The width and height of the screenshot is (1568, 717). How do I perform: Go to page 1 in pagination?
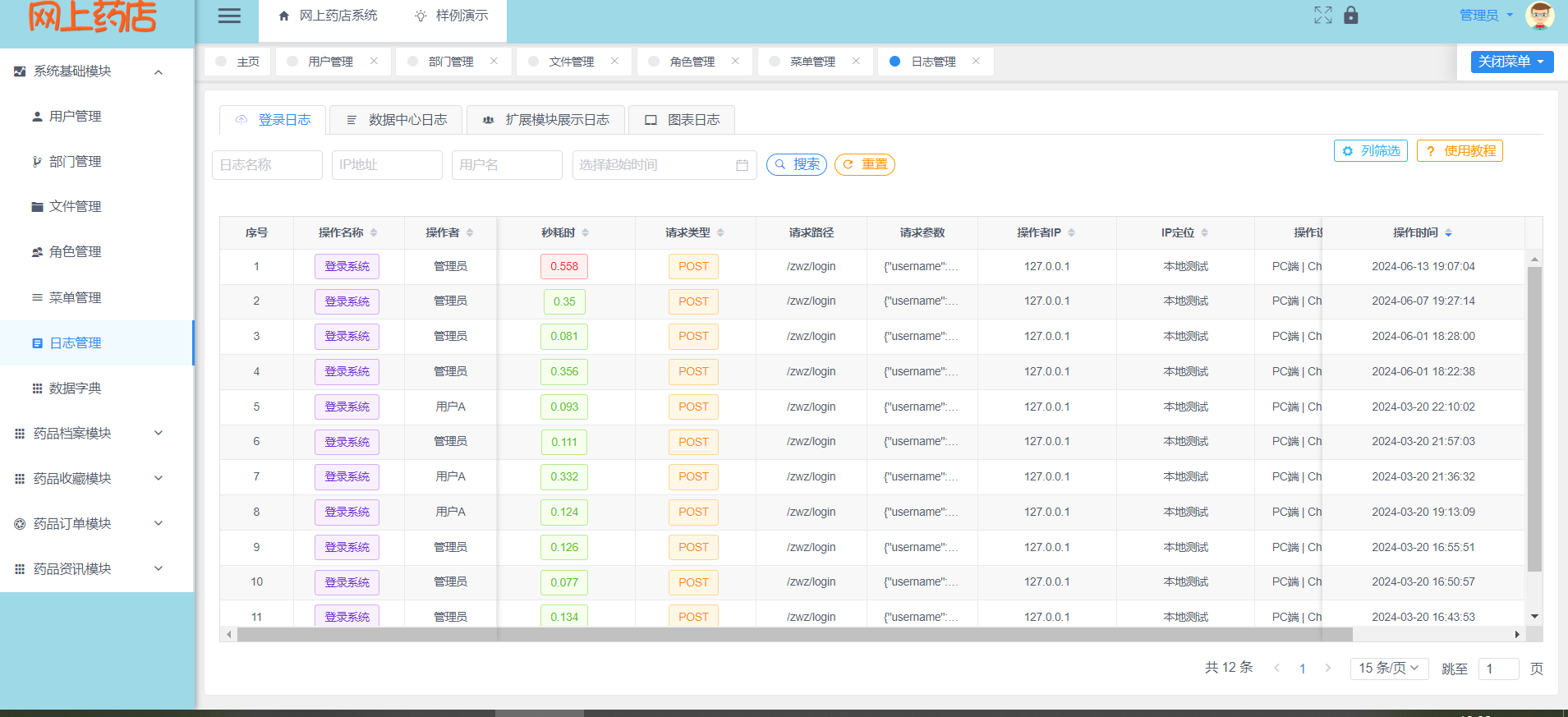[x=1302, y=669]
